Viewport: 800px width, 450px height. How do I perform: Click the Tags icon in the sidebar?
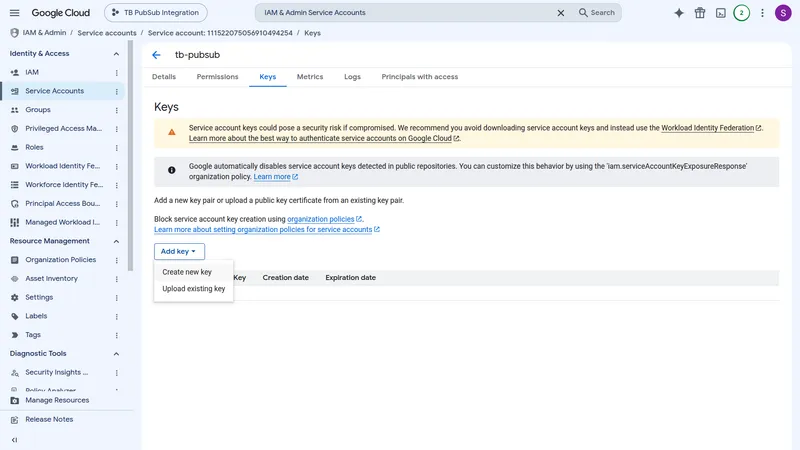[x=15, y=335]
